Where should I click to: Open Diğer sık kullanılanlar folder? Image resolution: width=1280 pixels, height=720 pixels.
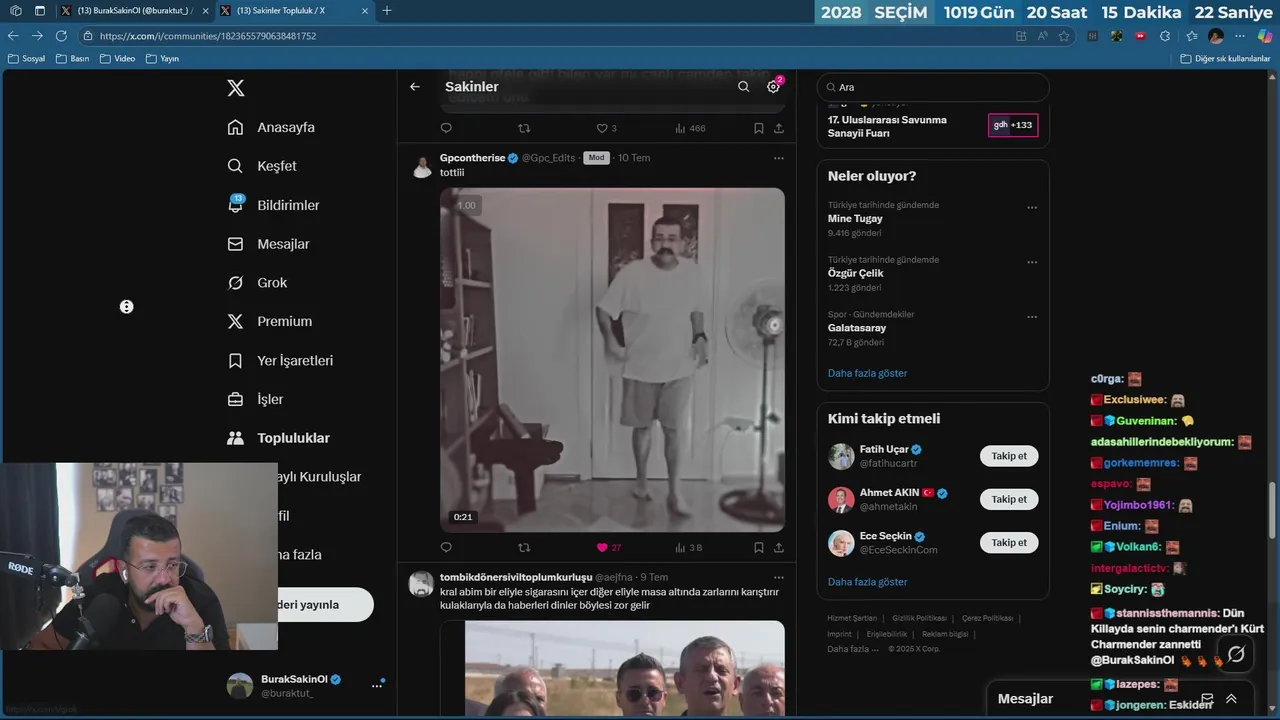(x=1225, y=58)
